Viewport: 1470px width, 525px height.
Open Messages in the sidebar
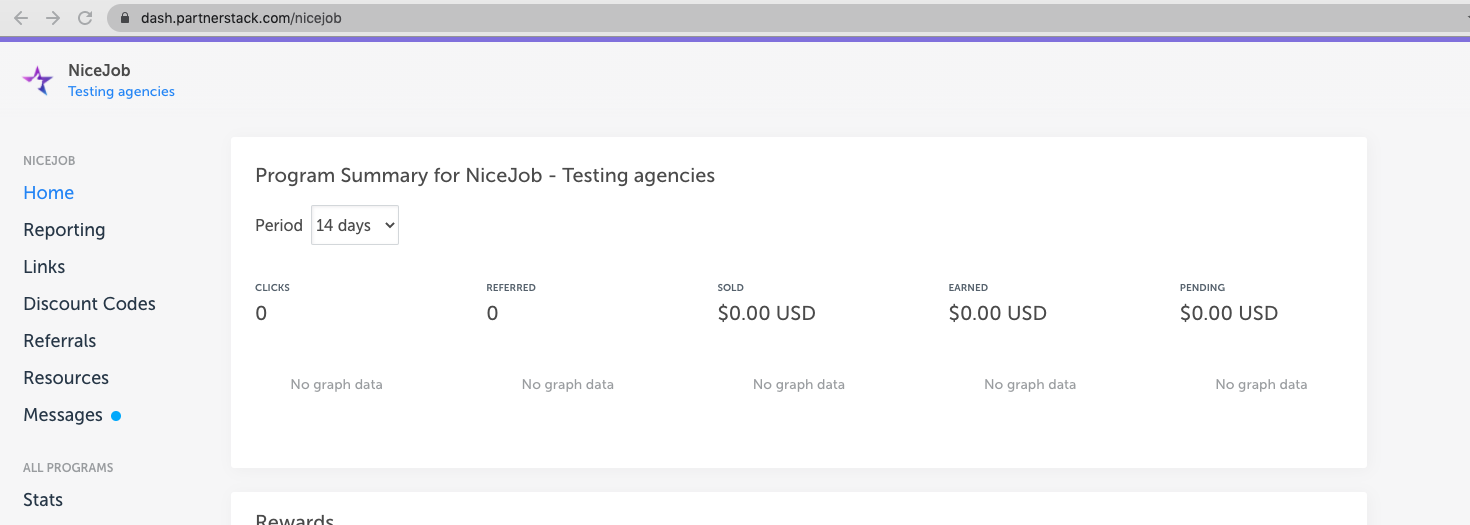pos(63,415)
